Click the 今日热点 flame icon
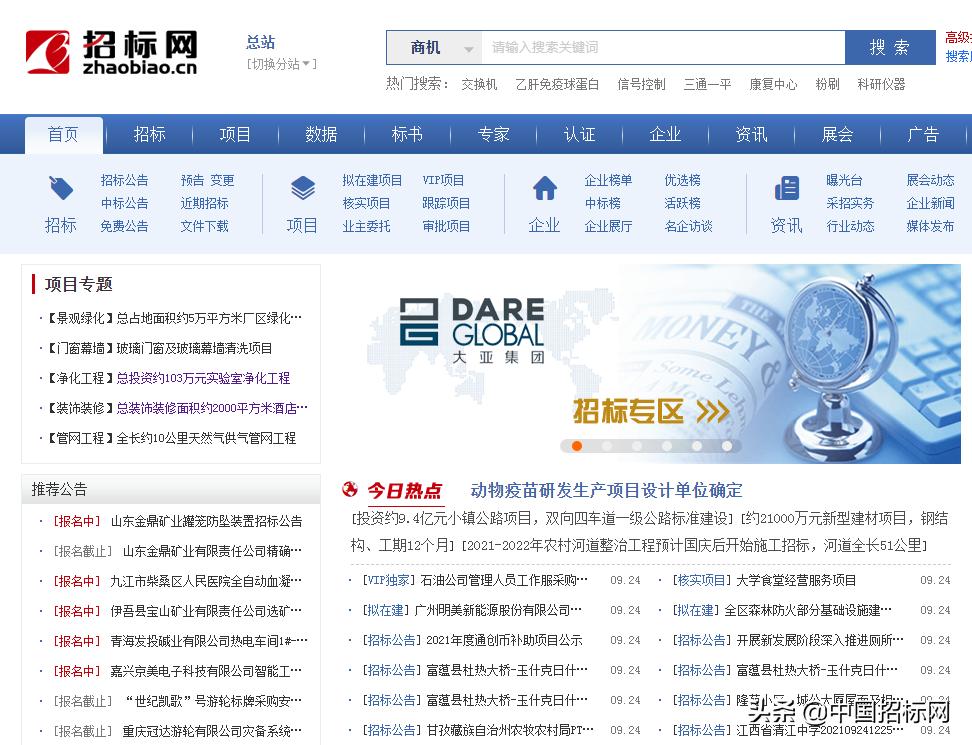The image size is (972, 745). [x=349, y=490]
